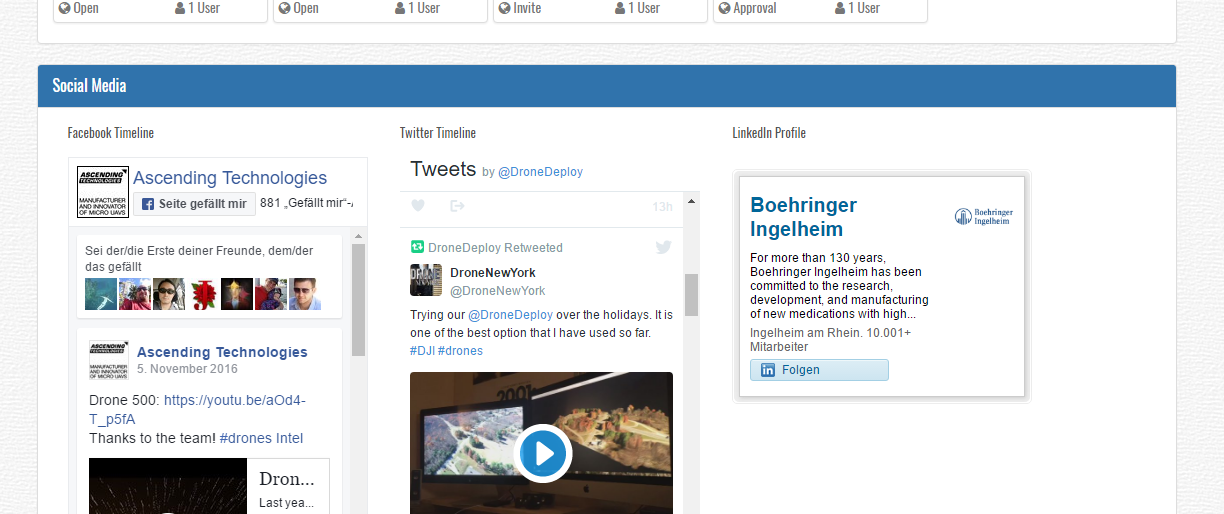Share the tweet via arrow icon
The width and height of the screenshot is (1224, 514).
pyautogui.click(x=458, y=206)
